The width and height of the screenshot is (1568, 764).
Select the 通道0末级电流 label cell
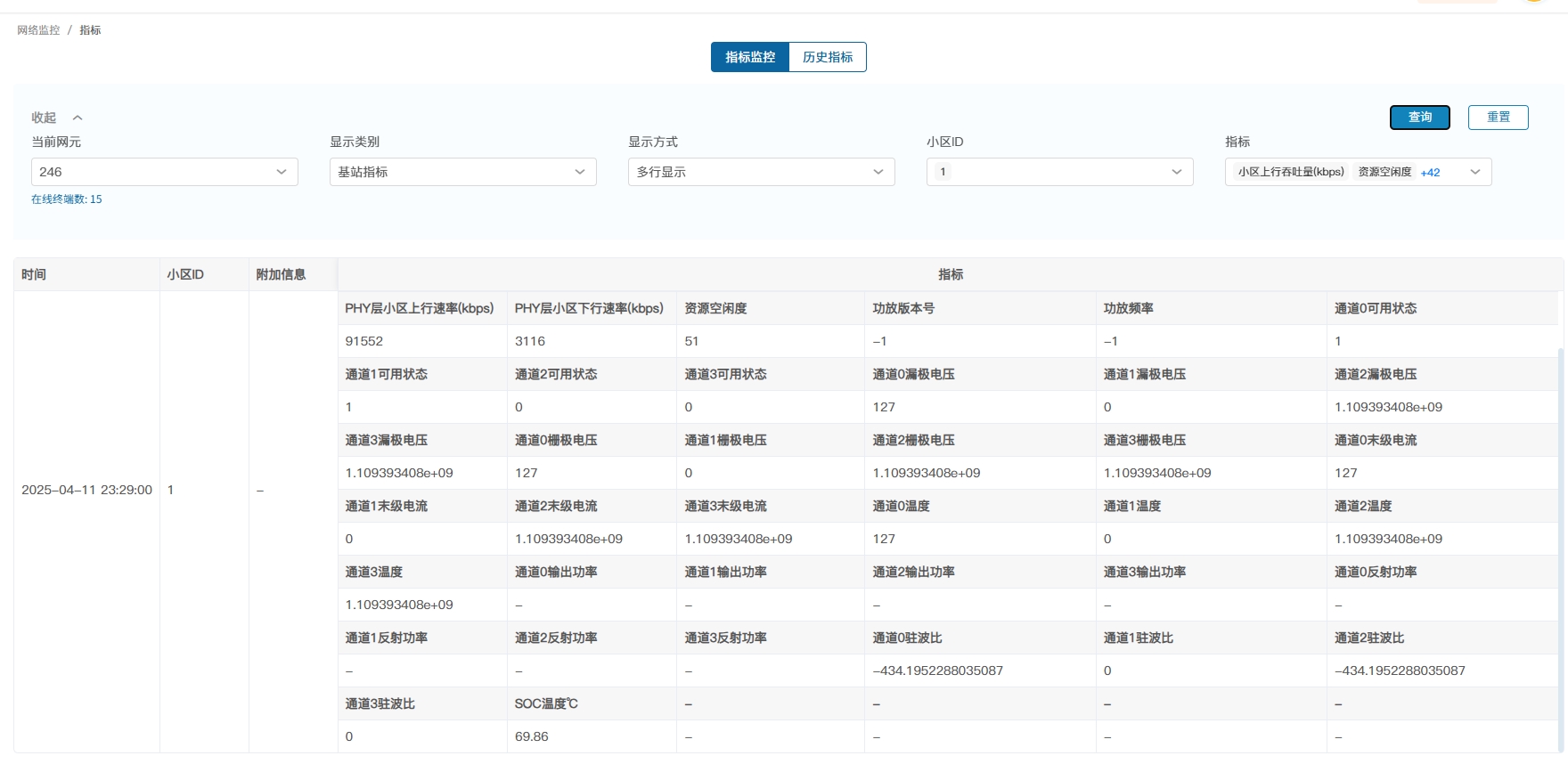click(x=1442, y=440)
